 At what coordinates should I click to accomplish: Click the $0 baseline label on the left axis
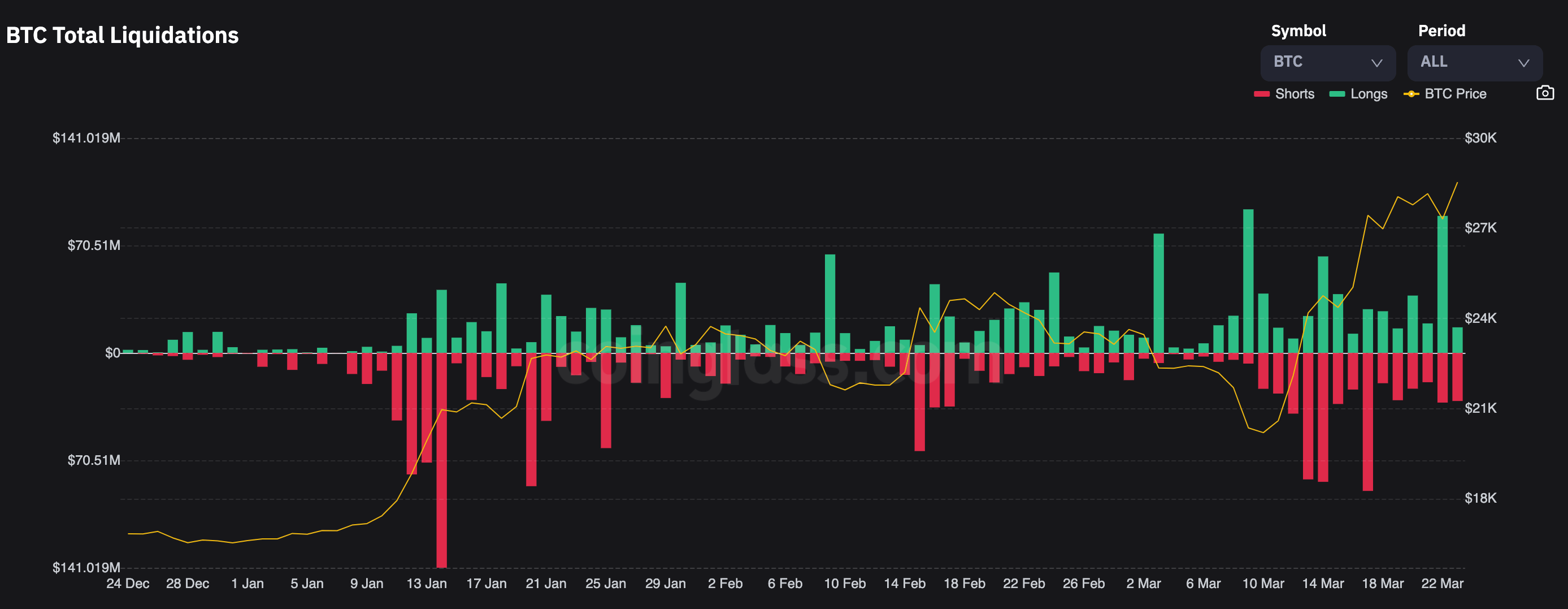click(112, 353)
